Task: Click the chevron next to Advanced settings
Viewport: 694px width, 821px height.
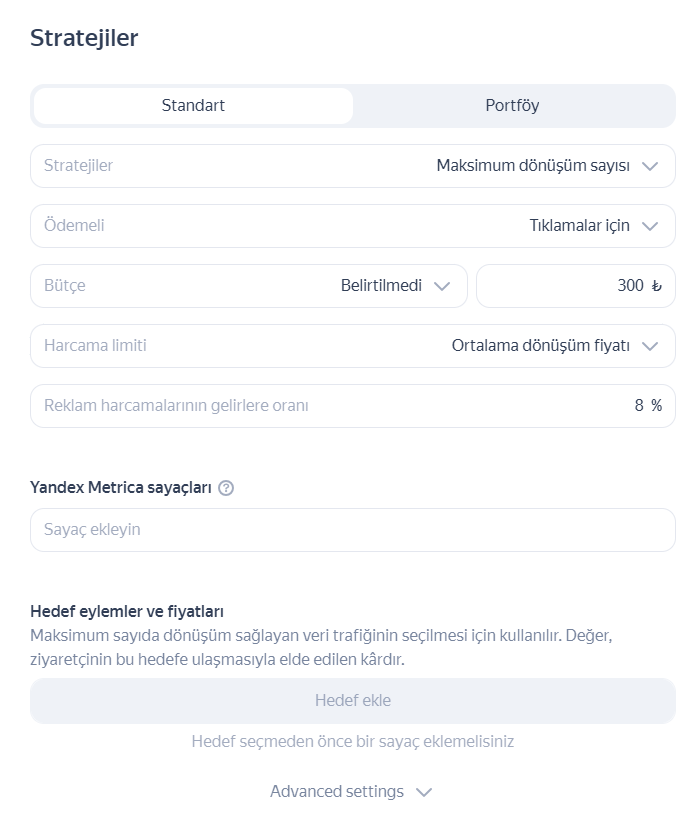Action: point(424,792)
